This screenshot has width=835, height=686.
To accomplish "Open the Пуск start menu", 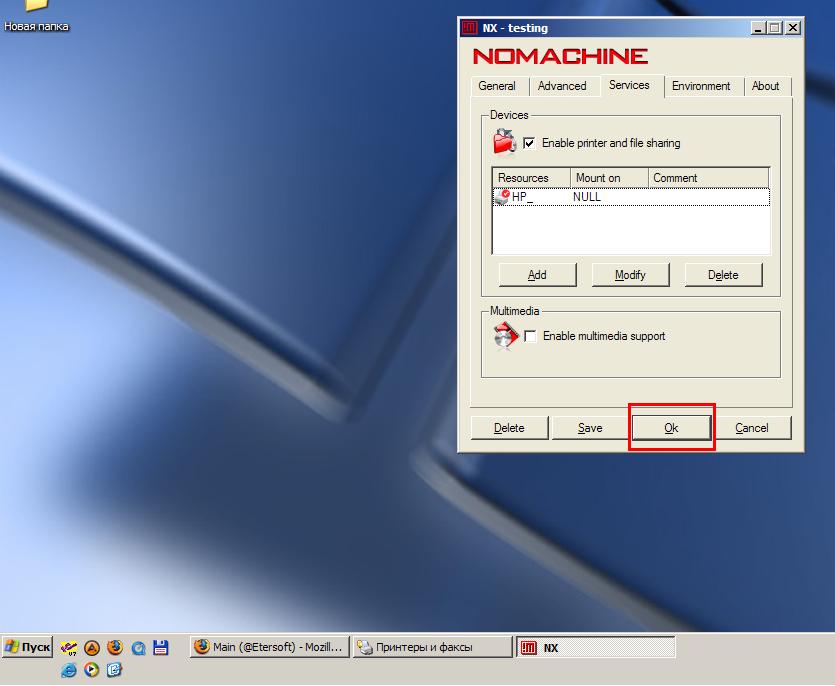I will click(28, 647).
